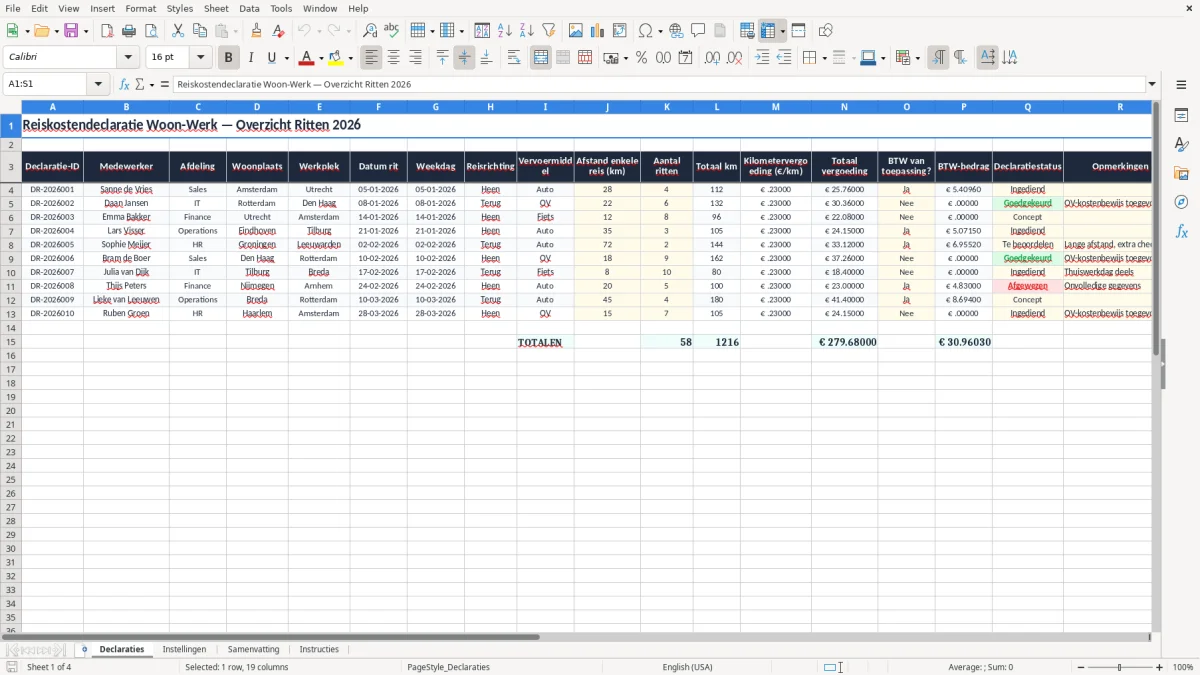1200x675 pixels.
Task: Open font name dropdown
Action: point(129,58)
